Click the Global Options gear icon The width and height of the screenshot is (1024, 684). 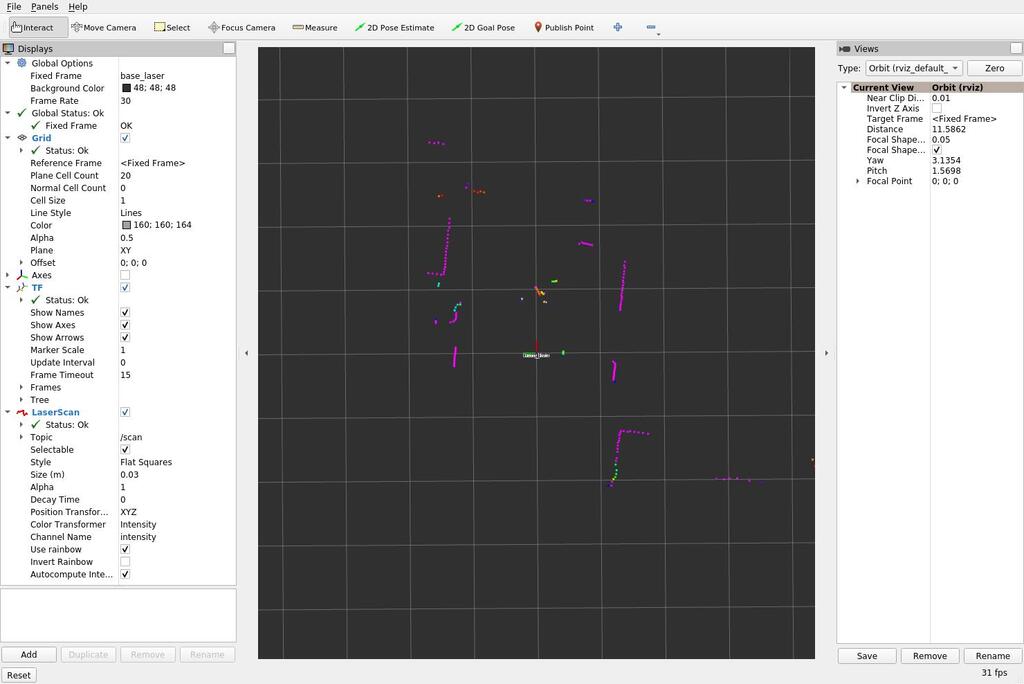tap(22, 63)
